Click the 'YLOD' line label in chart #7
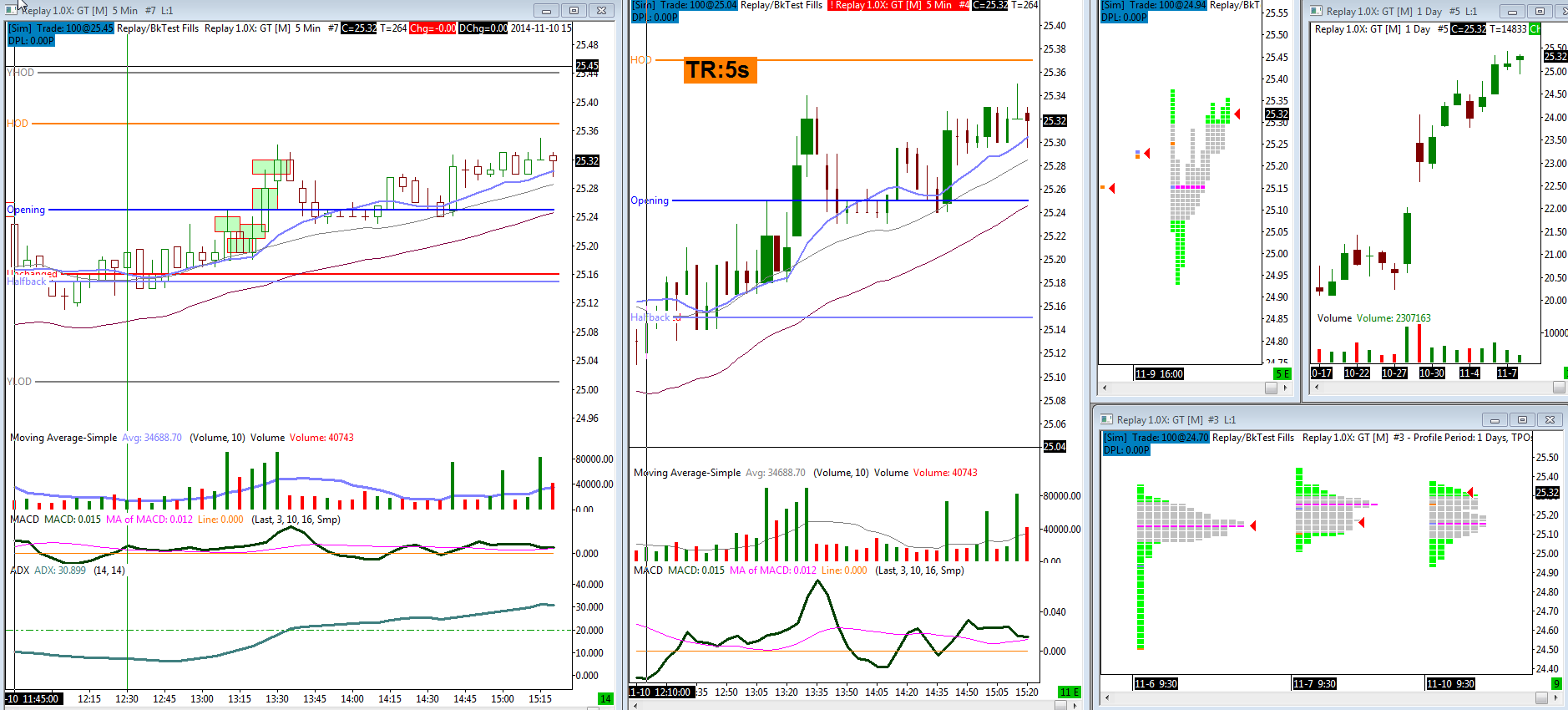Screen dimensions: 1568x710 click(x=19, y=382)
